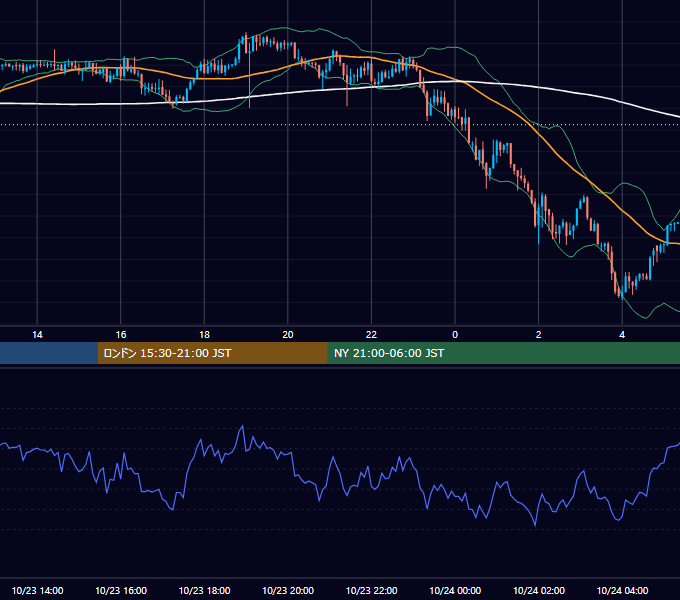Click the "2" hour label on price chart axis
The image size is (680, 600).
539,335
